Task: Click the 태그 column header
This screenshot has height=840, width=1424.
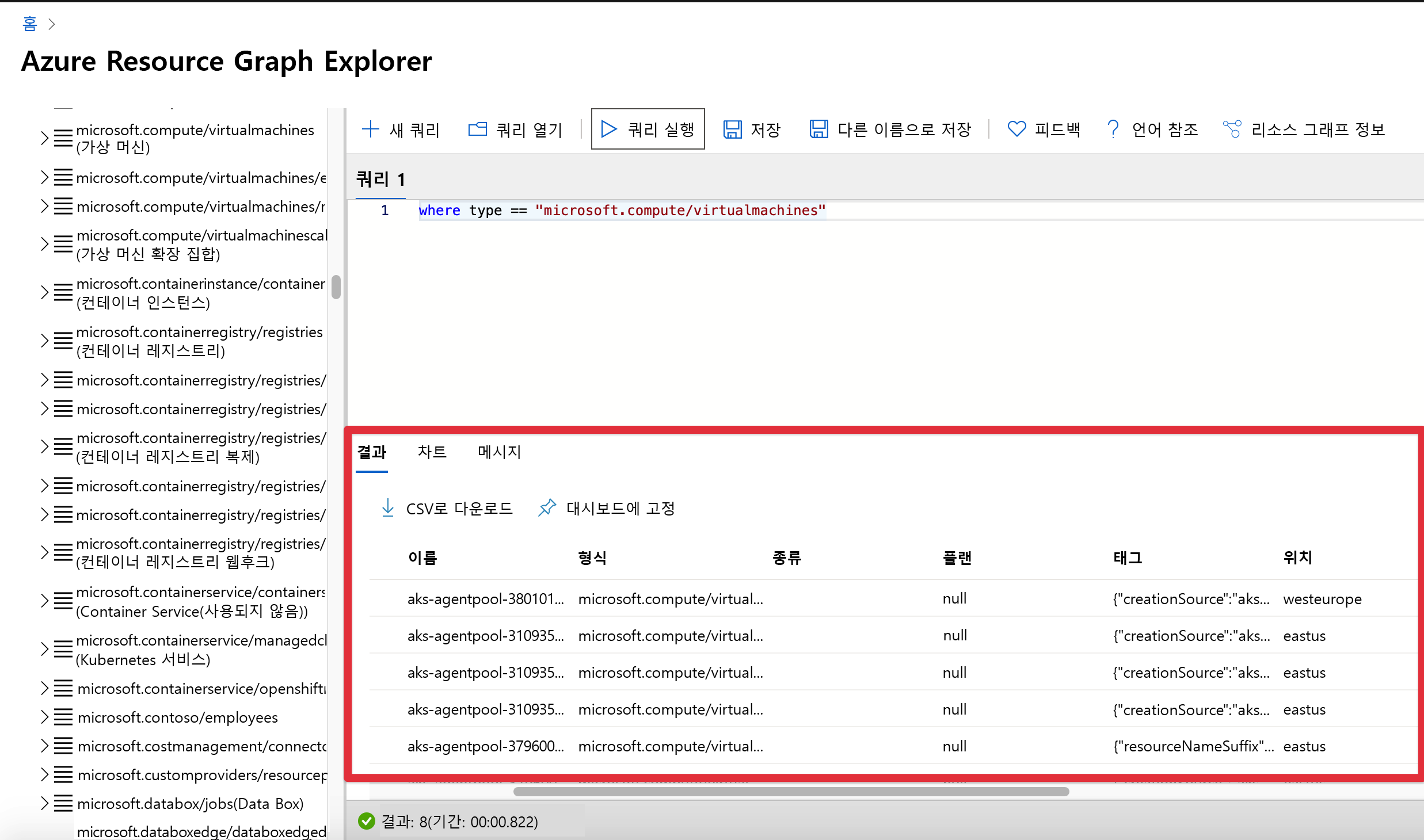Action: (1128, 558)
